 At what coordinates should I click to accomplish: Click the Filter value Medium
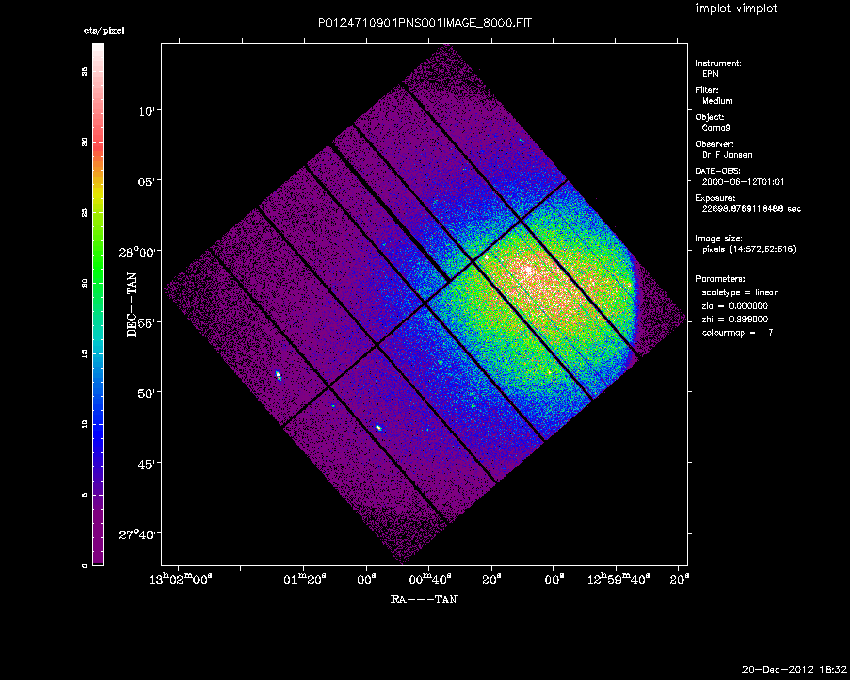tap(717, 101)
